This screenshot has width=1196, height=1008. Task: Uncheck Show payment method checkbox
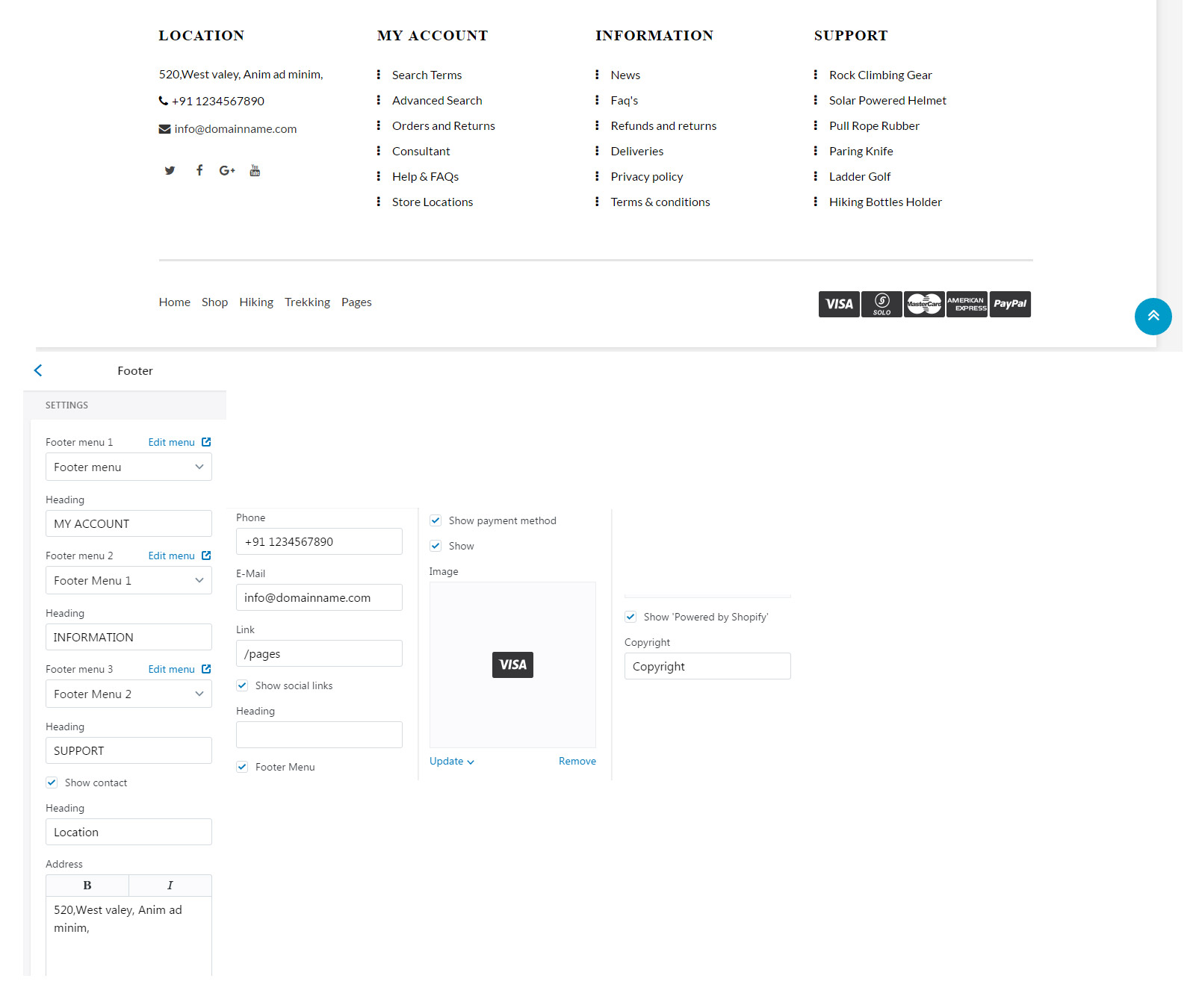click(436, 521)
